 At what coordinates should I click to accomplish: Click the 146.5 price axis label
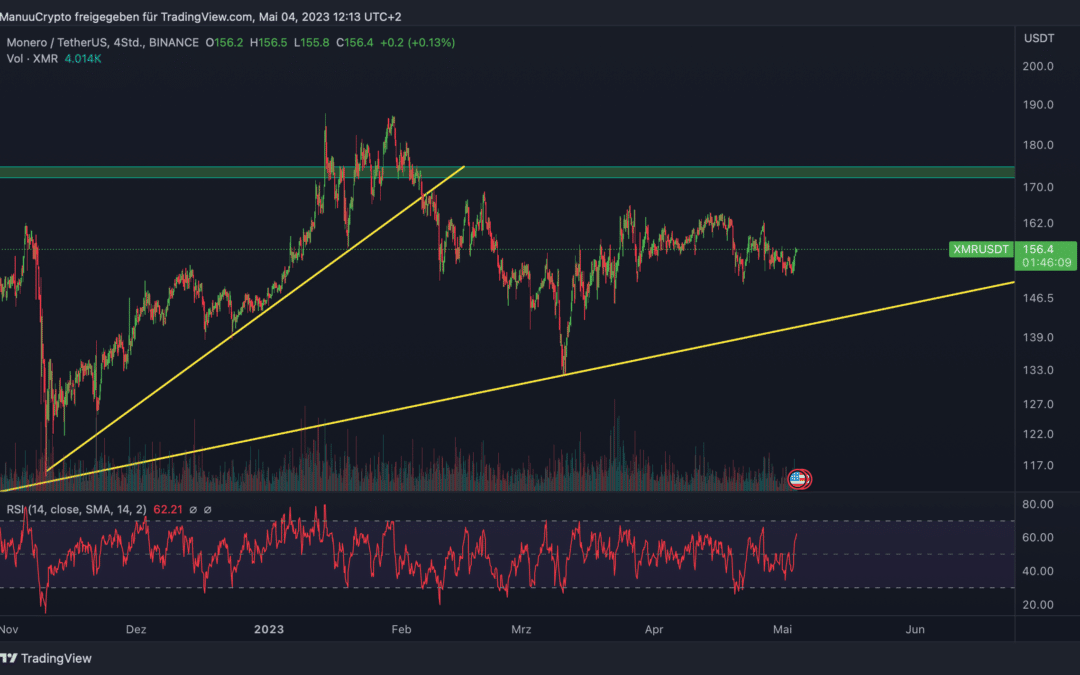tap(1038, 298)
